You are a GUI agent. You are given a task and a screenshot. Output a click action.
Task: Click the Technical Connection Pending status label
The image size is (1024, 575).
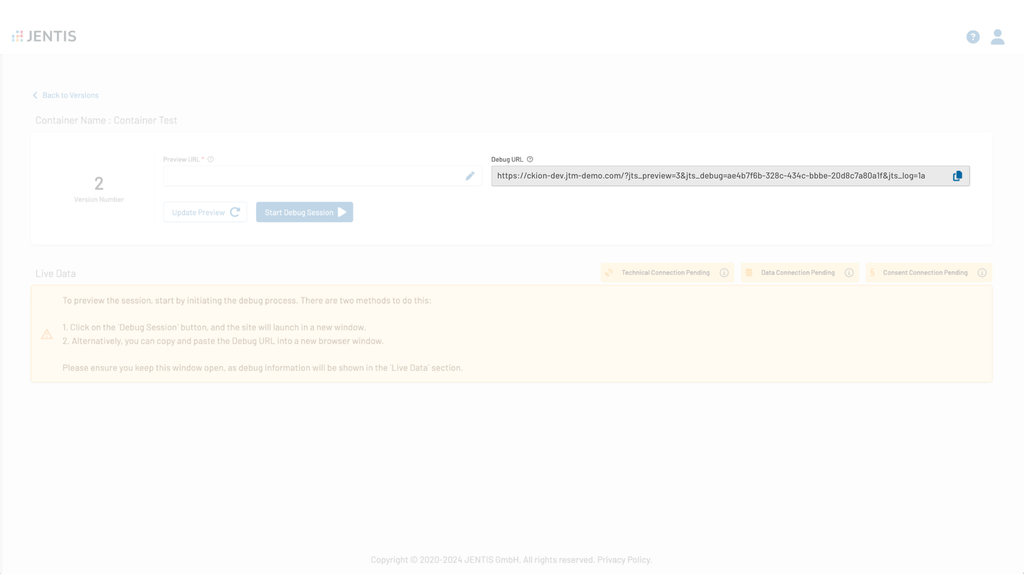(x=665, y=273)
